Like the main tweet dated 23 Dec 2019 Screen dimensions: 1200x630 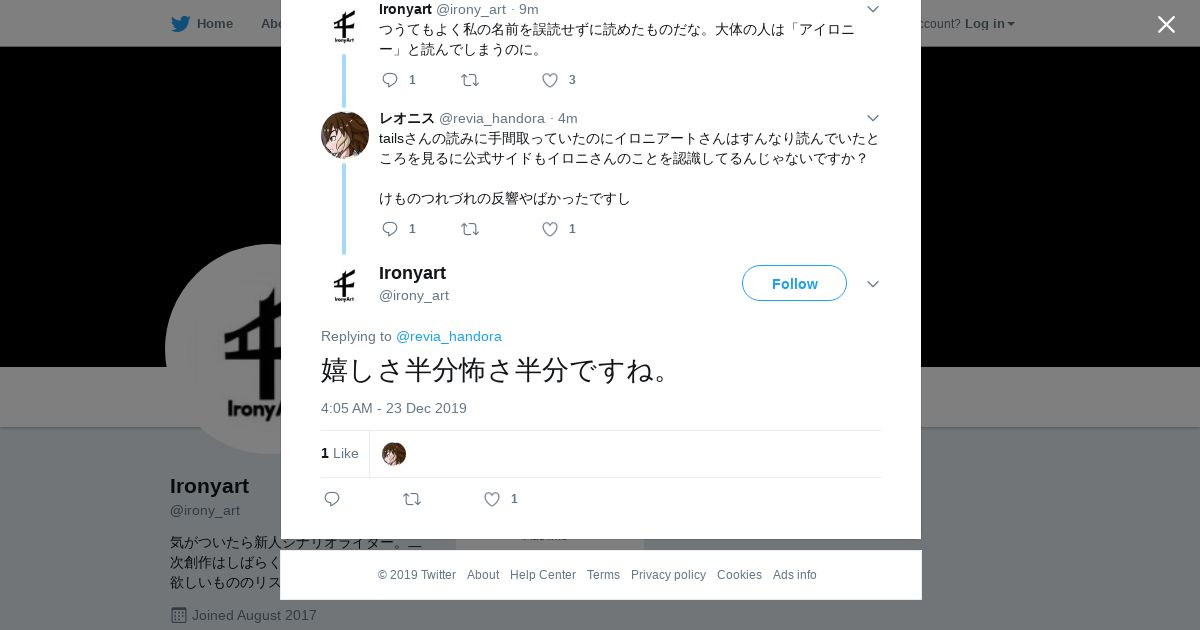coord(492,499)
